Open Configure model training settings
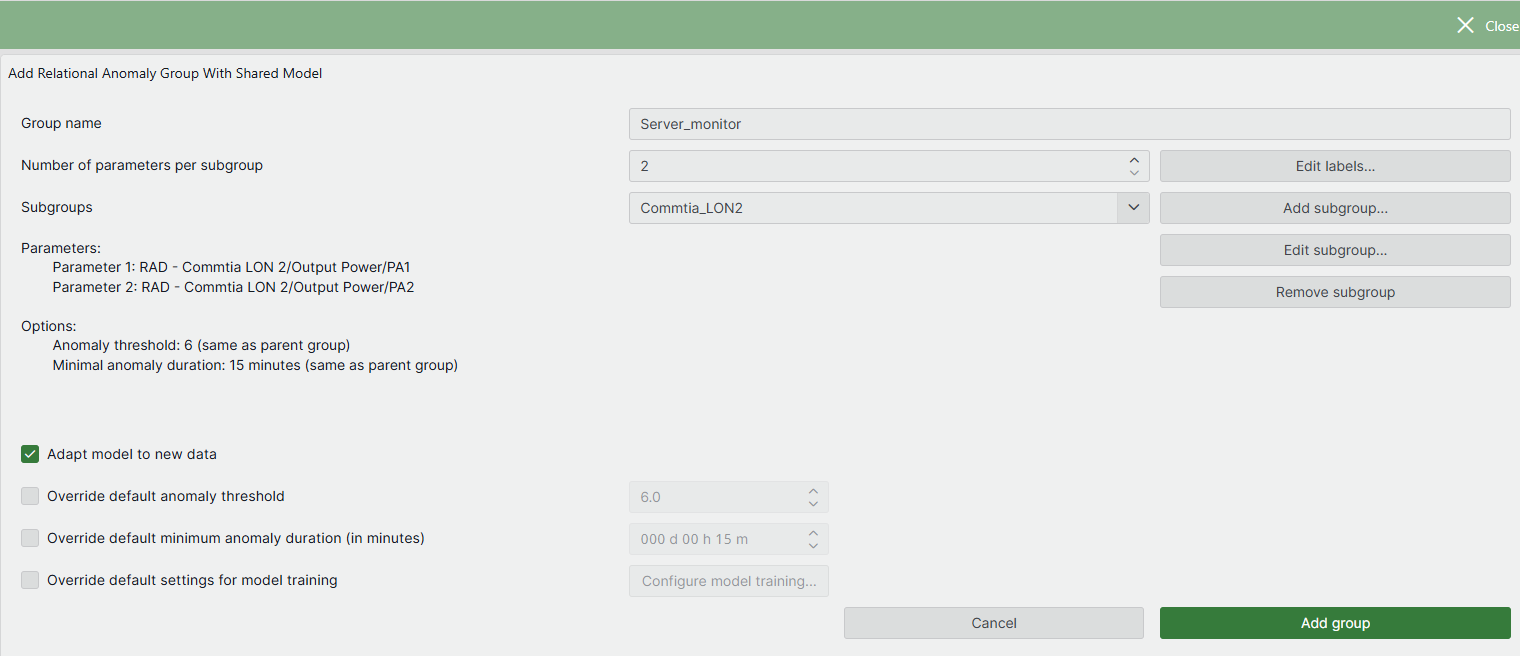 point(728,580)
